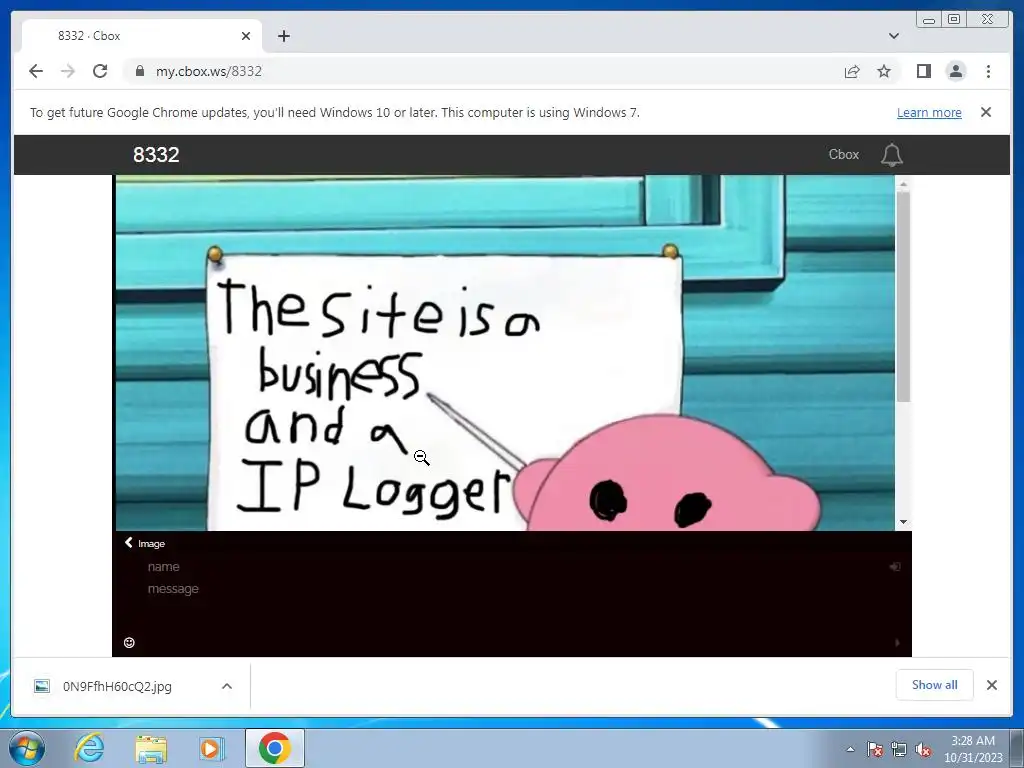Screen dimensions: 1024x768
Task: Toggle the notification bell icon
Action: (891, 155)
